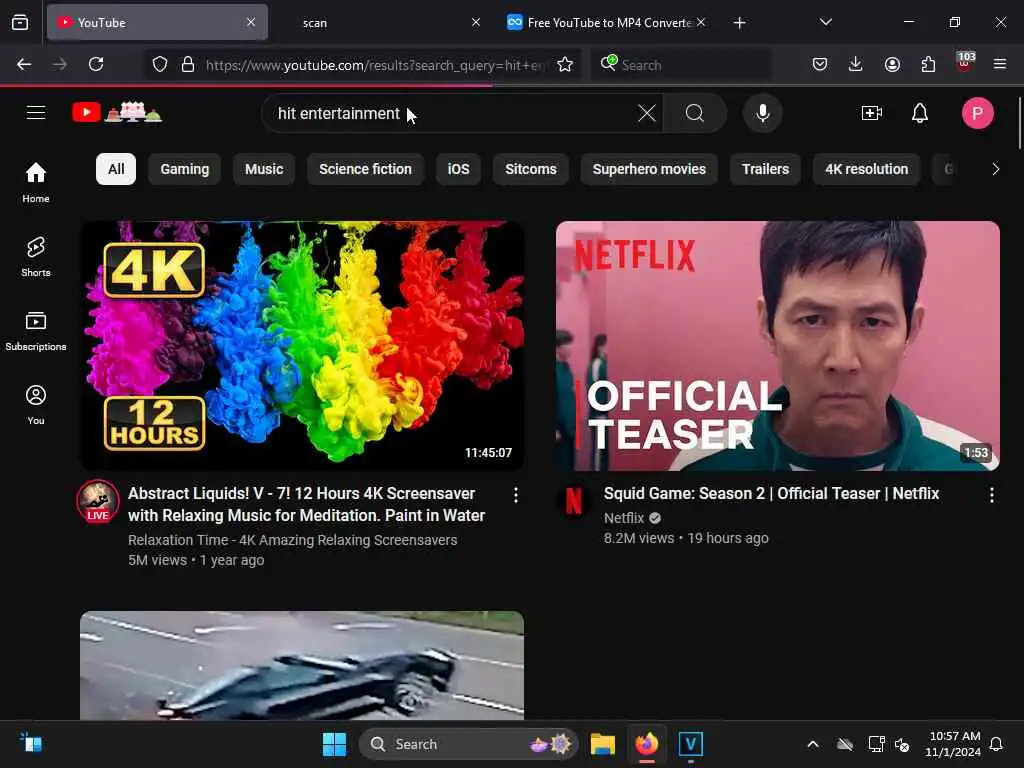Viewport: 1024px width, 768px height.
Task: Open the P account avatar menu
Action: [977, 113]
